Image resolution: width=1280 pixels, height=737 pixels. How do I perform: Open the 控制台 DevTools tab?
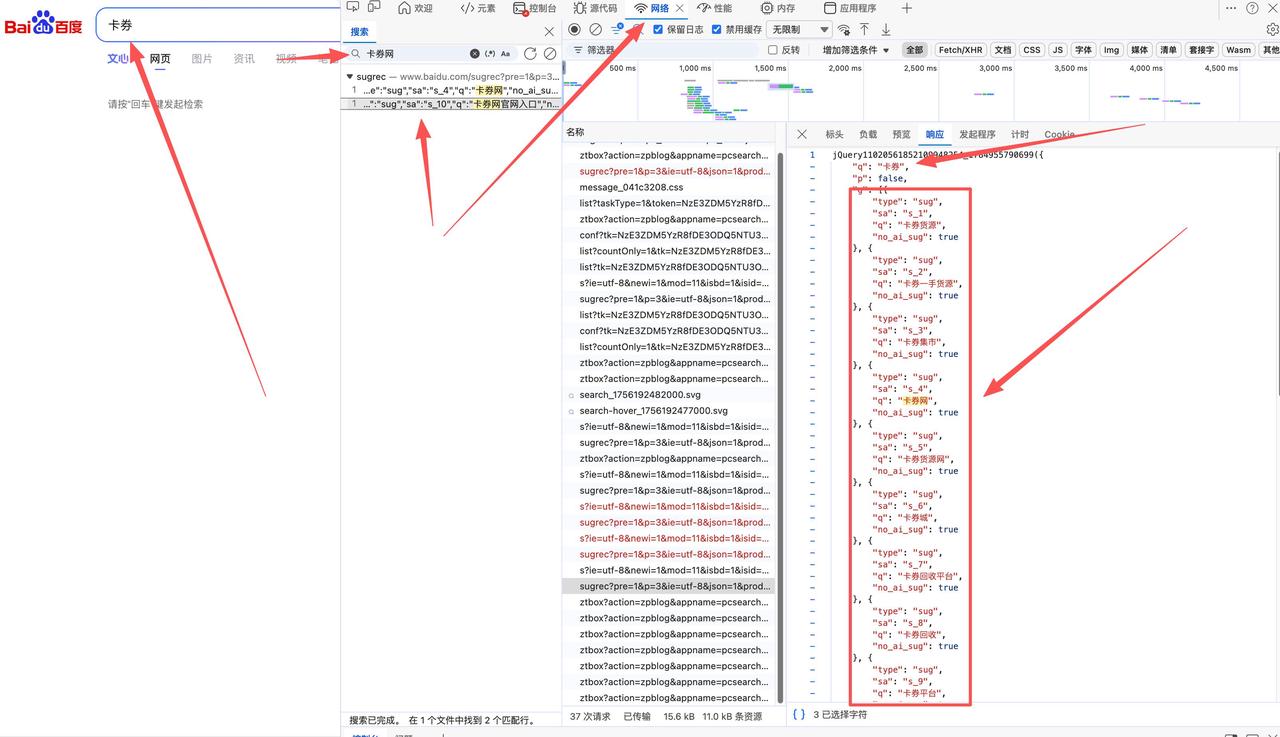point(535,8)
